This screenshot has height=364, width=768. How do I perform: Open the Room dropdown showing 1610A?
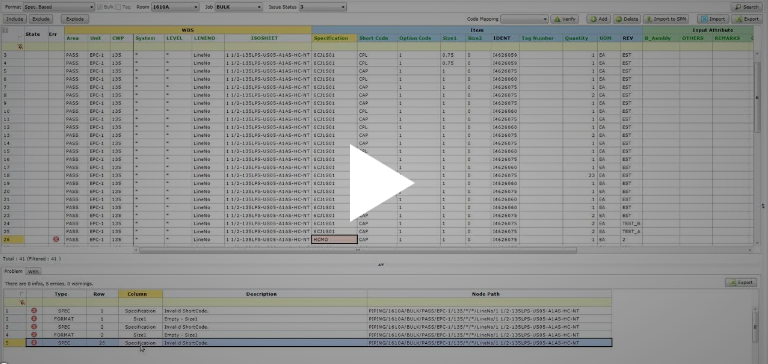coord(175,7)
